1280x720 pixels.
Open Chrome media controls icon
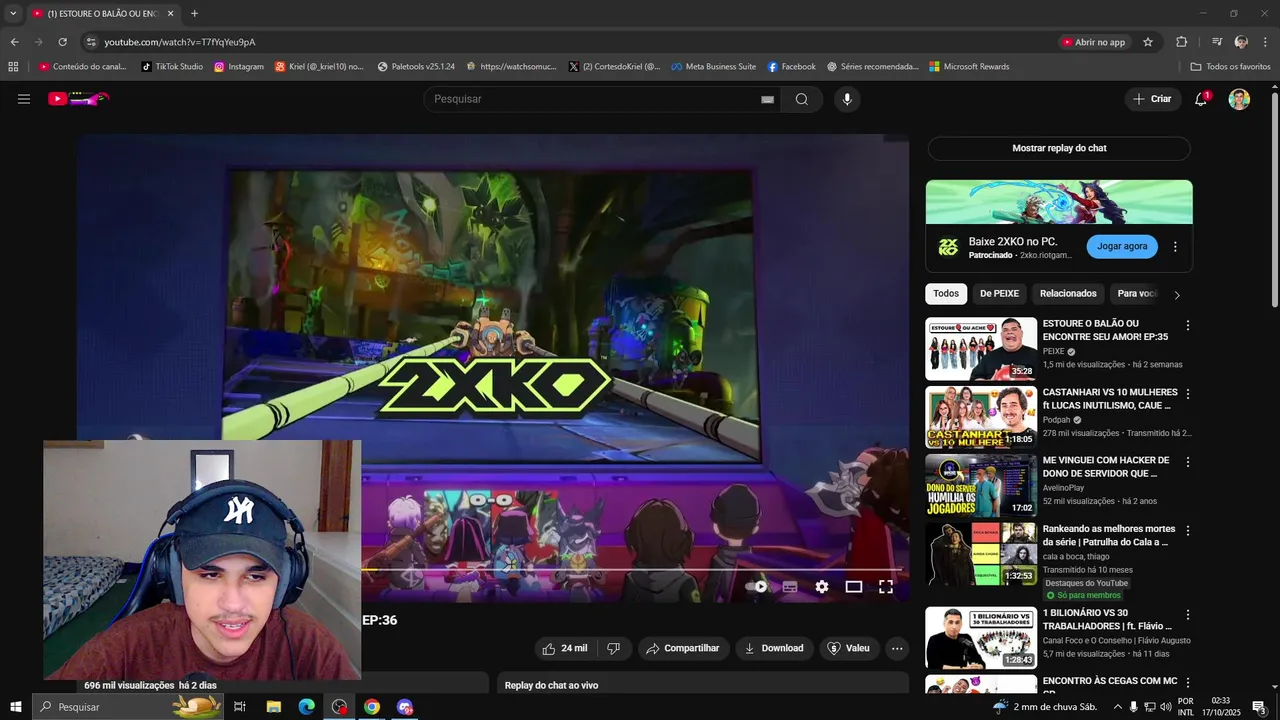point(1217,42)
